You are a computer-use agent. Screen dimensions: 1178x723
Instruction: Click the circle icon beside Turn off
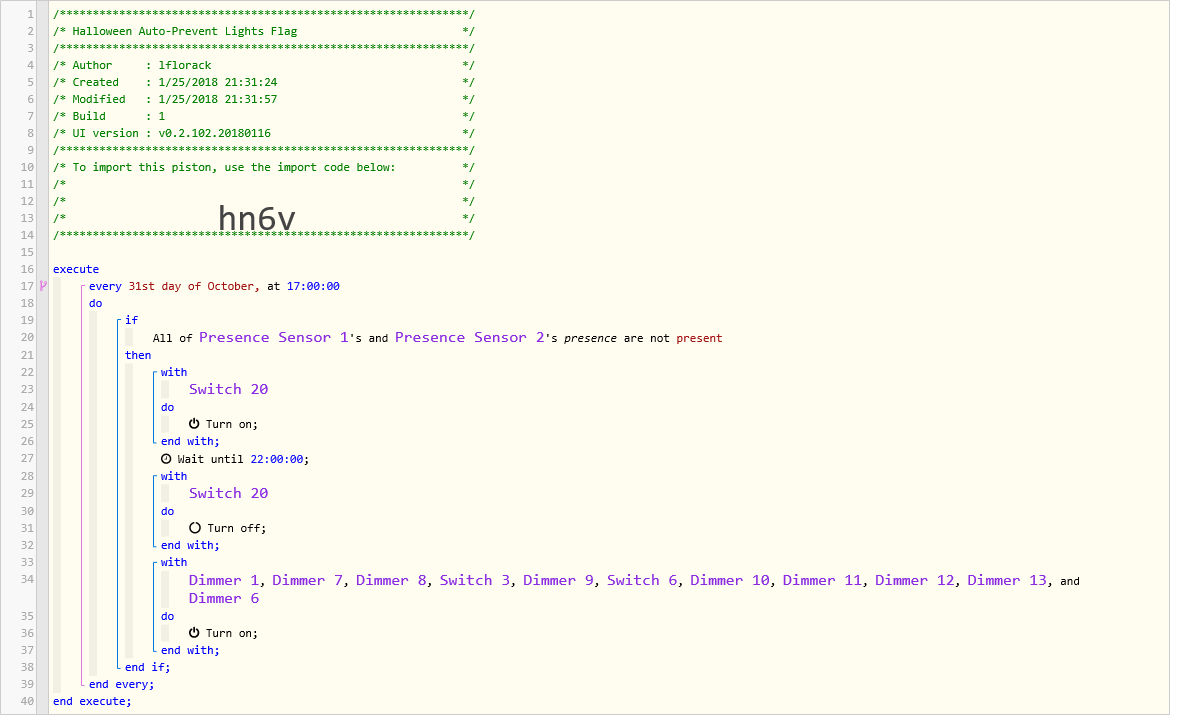click(x=195, y=530)
